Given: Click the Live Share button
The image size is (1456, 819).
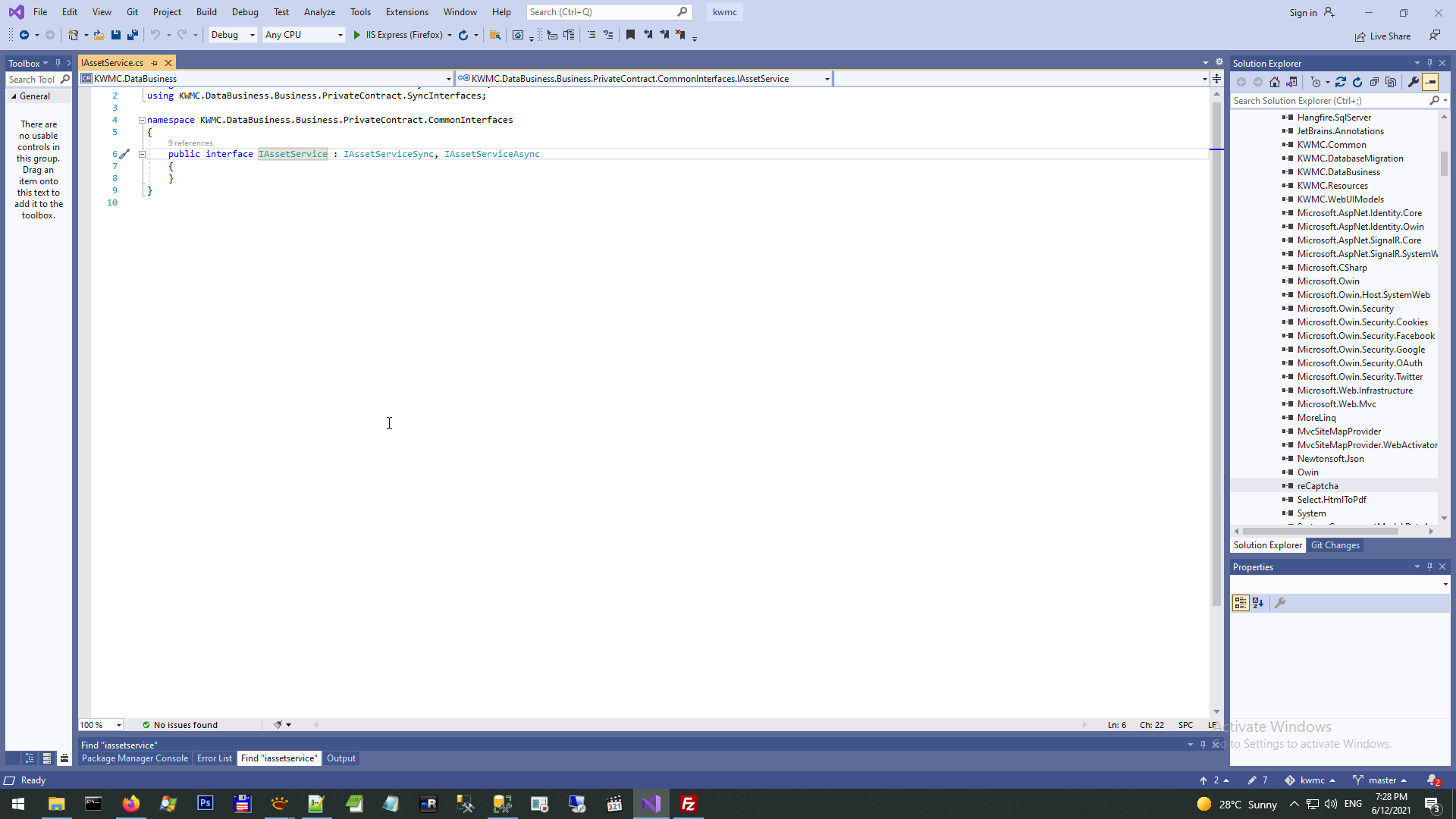Looking at the screenshot, I should pyautogui.click(x=1383, y=36).
